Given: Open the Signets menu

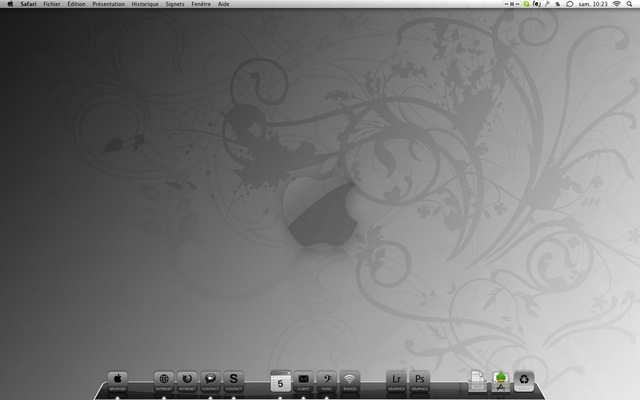Looking at the screenshot, I should [x=175, y=4].
